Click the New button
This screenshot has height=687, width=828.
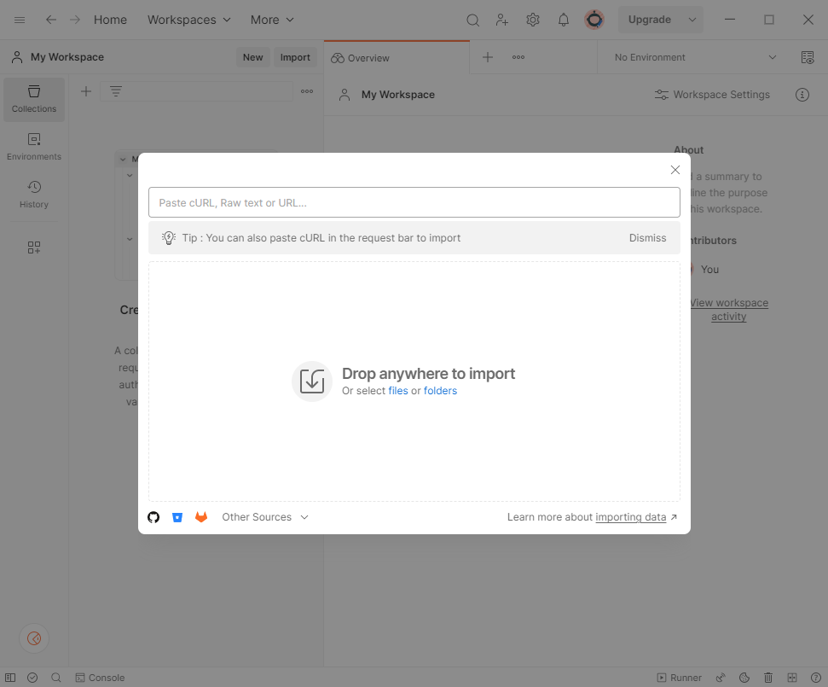[253, 57]
